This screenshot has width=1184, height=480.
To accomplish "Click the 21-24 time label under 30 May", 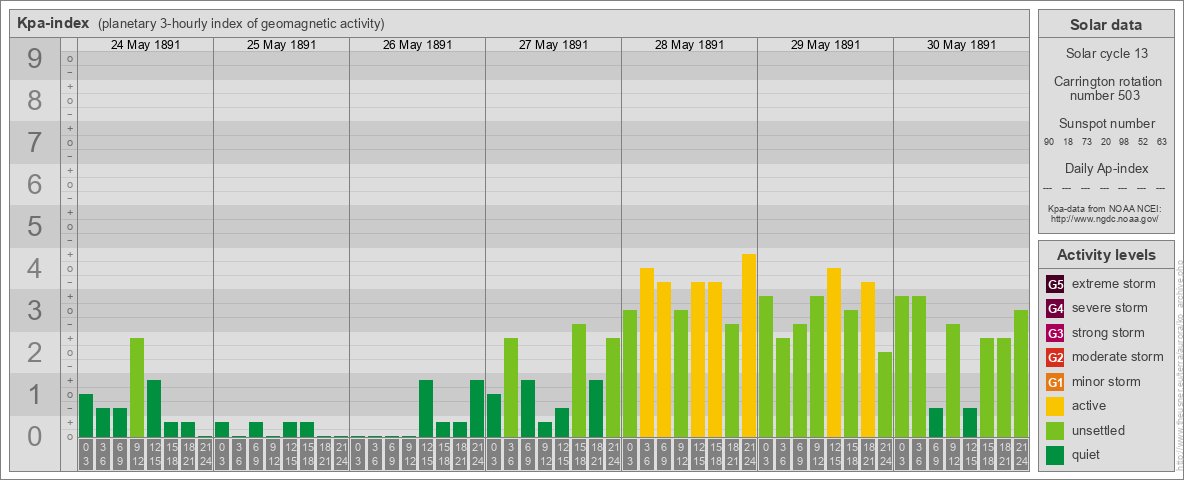I will (x=1021, y=454).
